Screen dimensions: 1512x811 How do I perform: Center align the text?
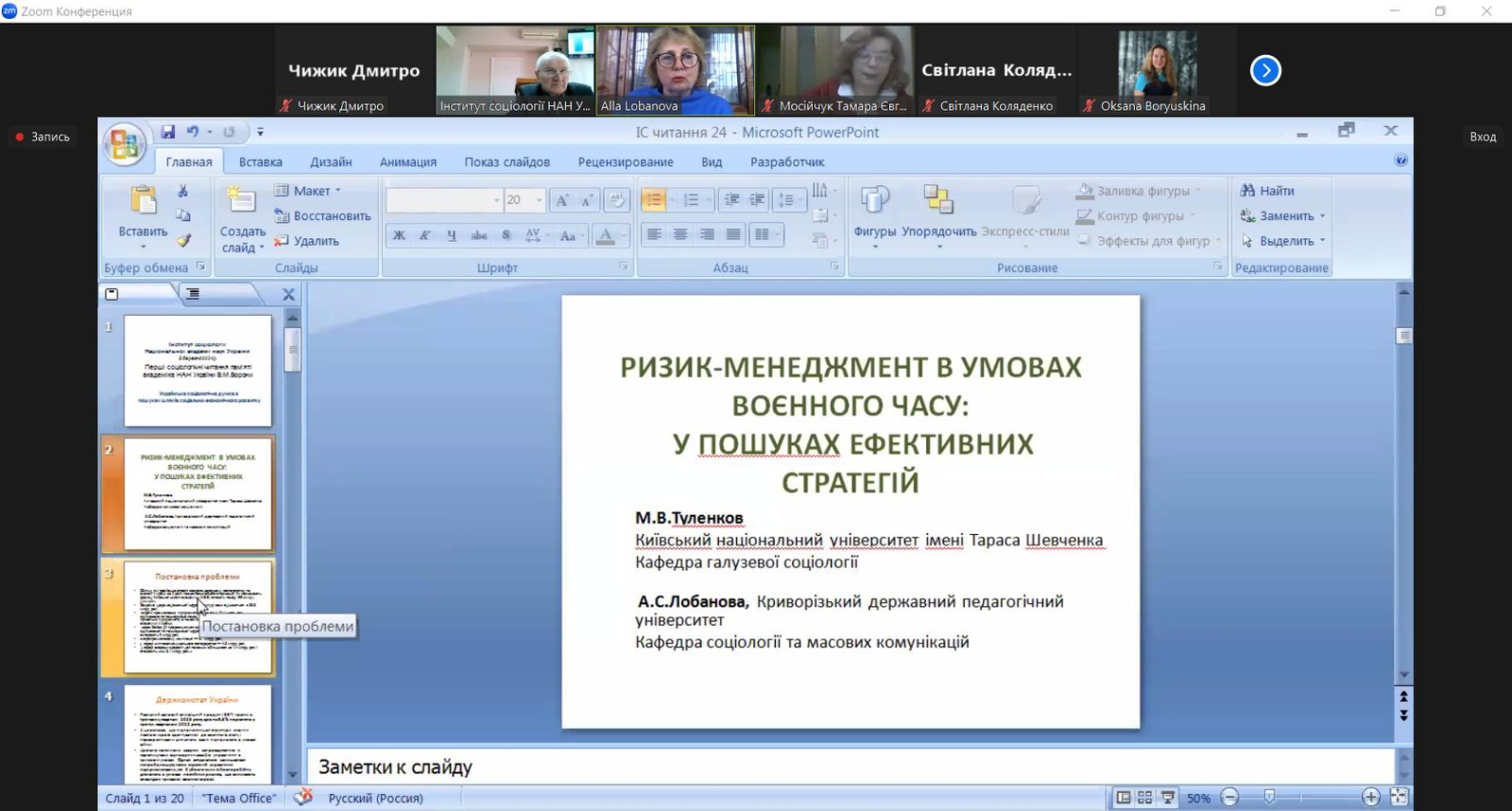(680, 234)
